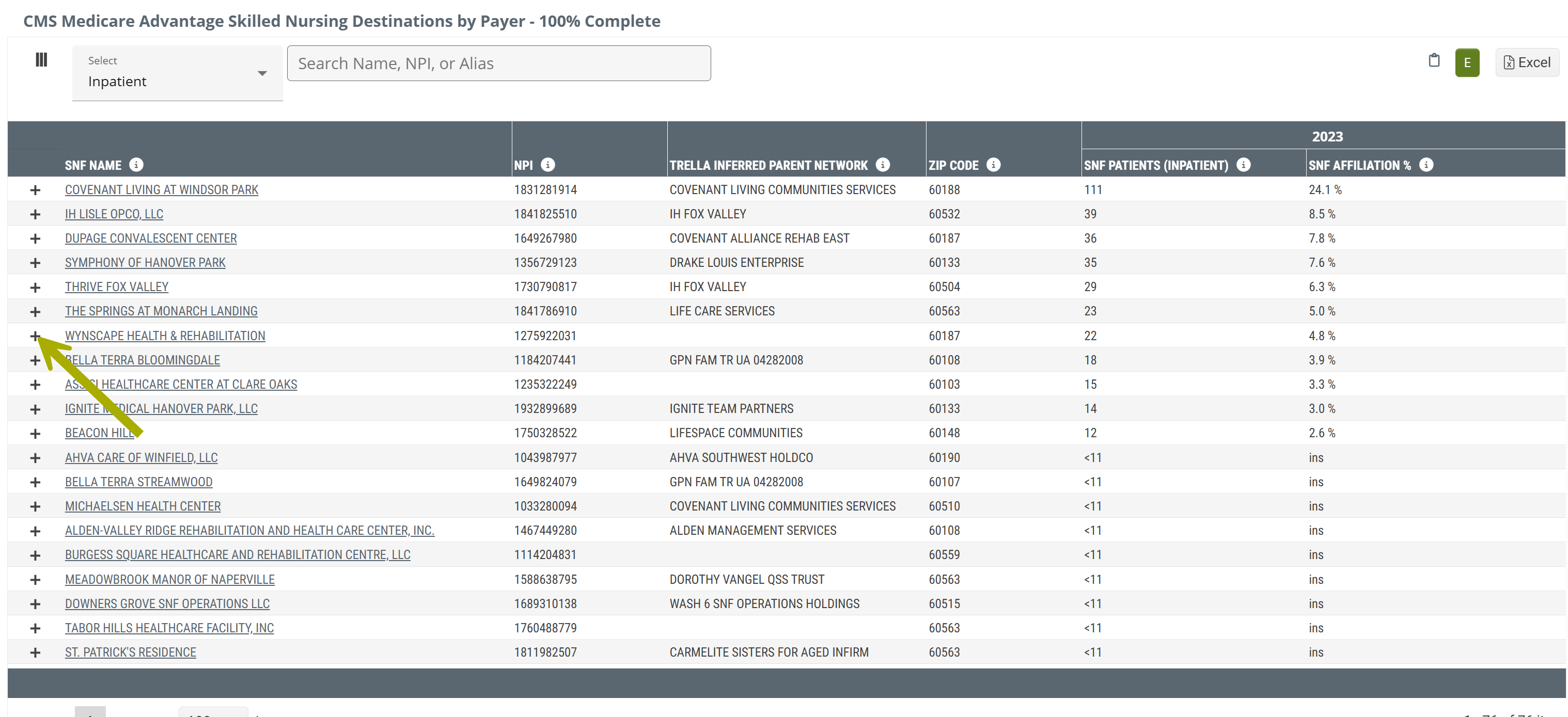Click the clipboard copy icon
Screen dimensions: 1568x717
1434,60
